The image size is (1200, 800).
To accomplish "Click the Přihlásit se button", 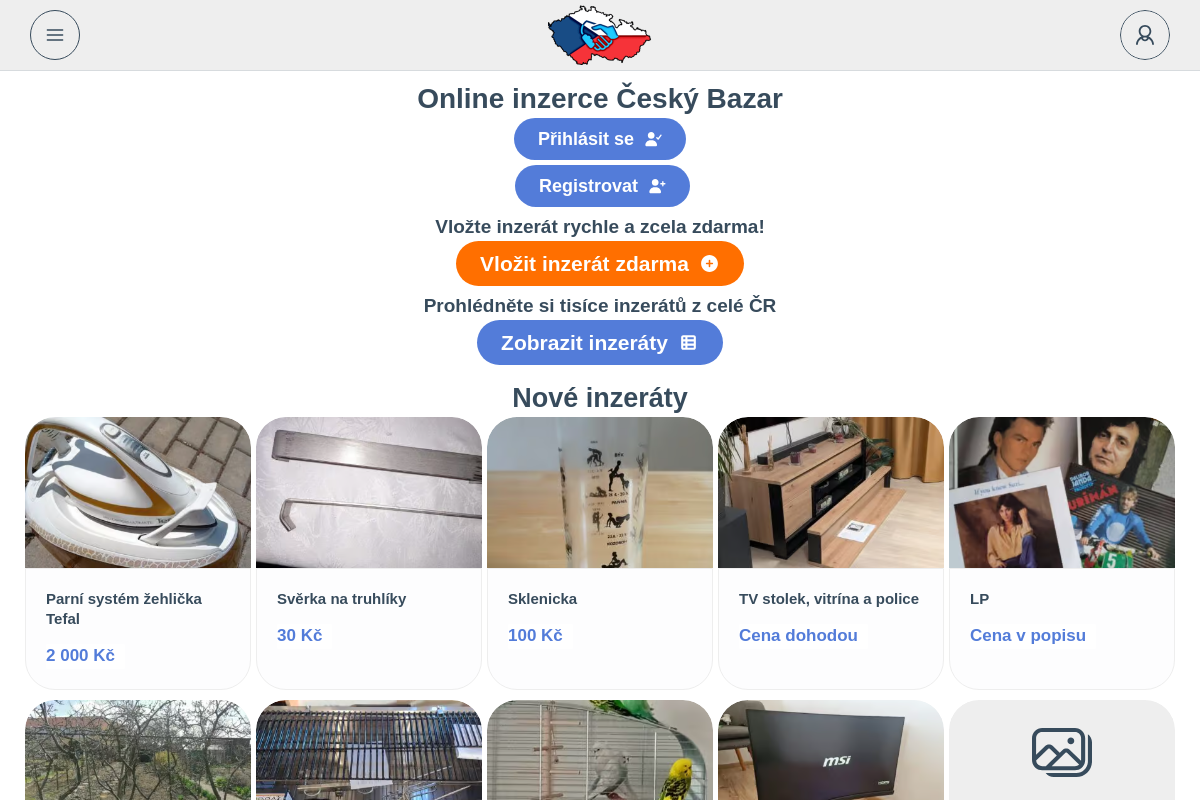I will pyautogui.click(x=600, y=139).
